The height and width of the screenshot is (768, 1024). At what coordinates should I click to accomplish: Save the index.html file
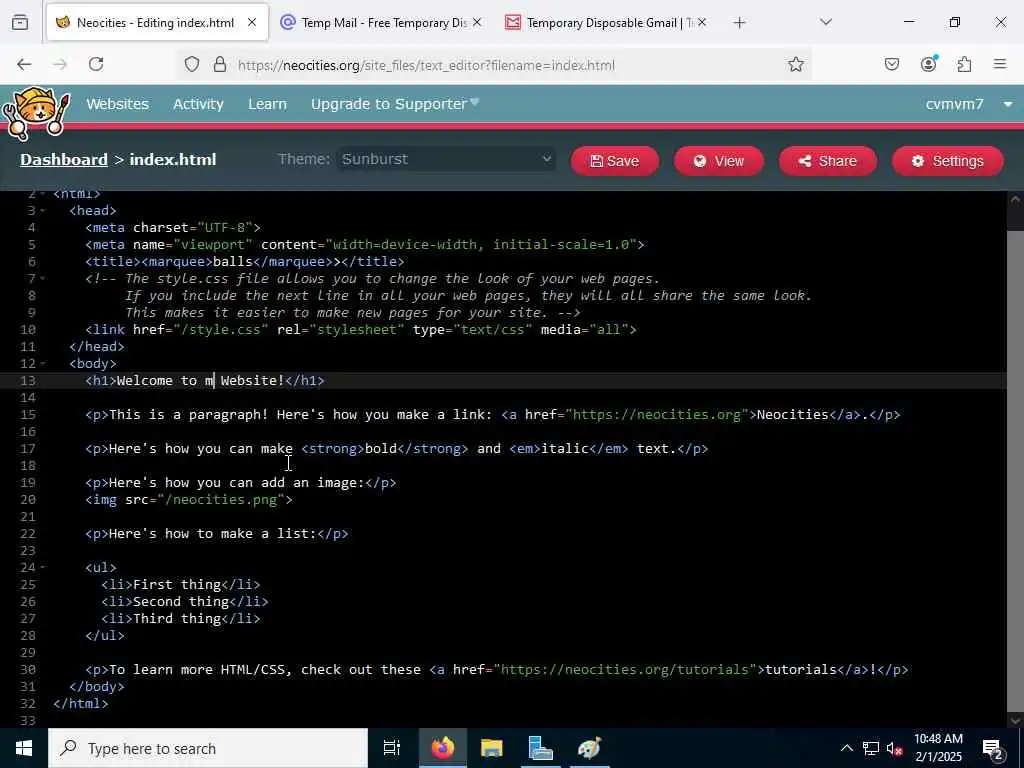coord(615,161)
